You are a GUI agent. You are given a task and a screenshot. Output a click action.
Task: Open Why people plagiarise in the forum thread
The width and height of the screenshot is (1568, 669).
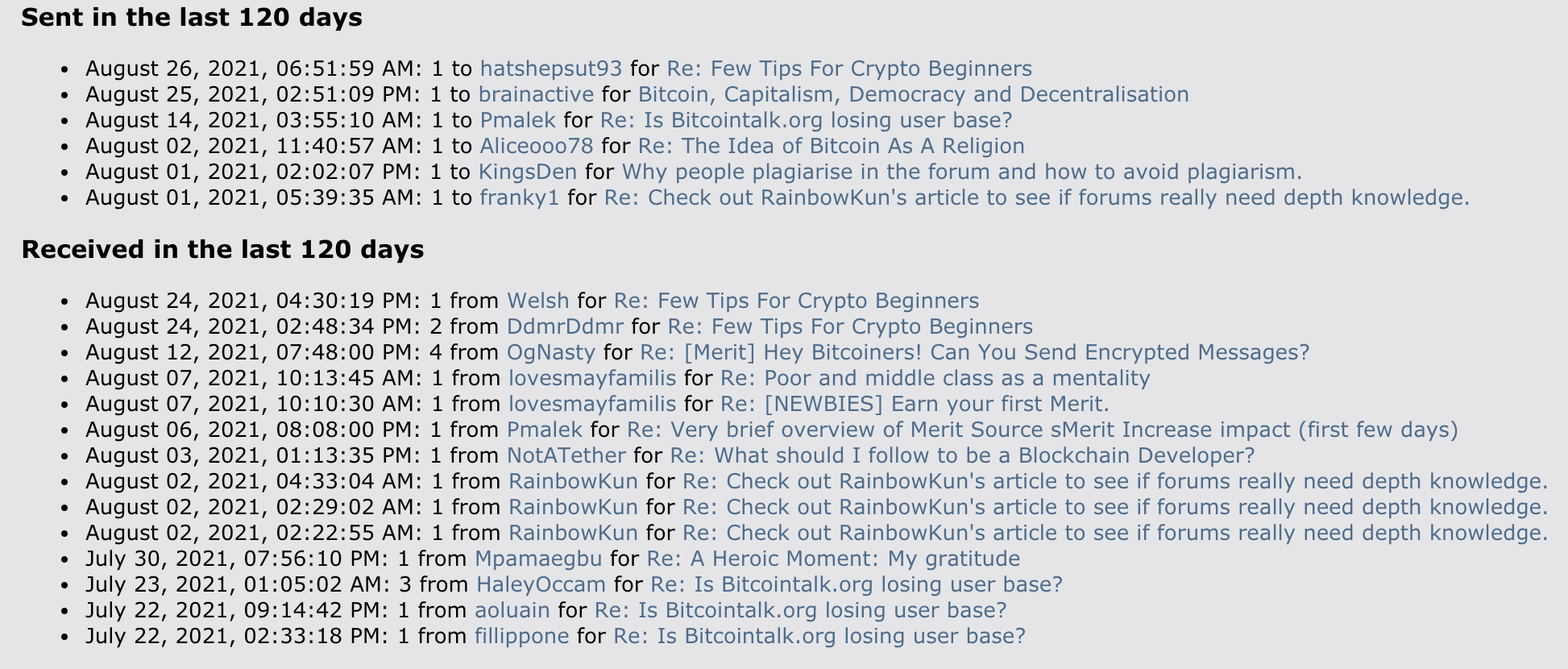(x=962, y=172)
